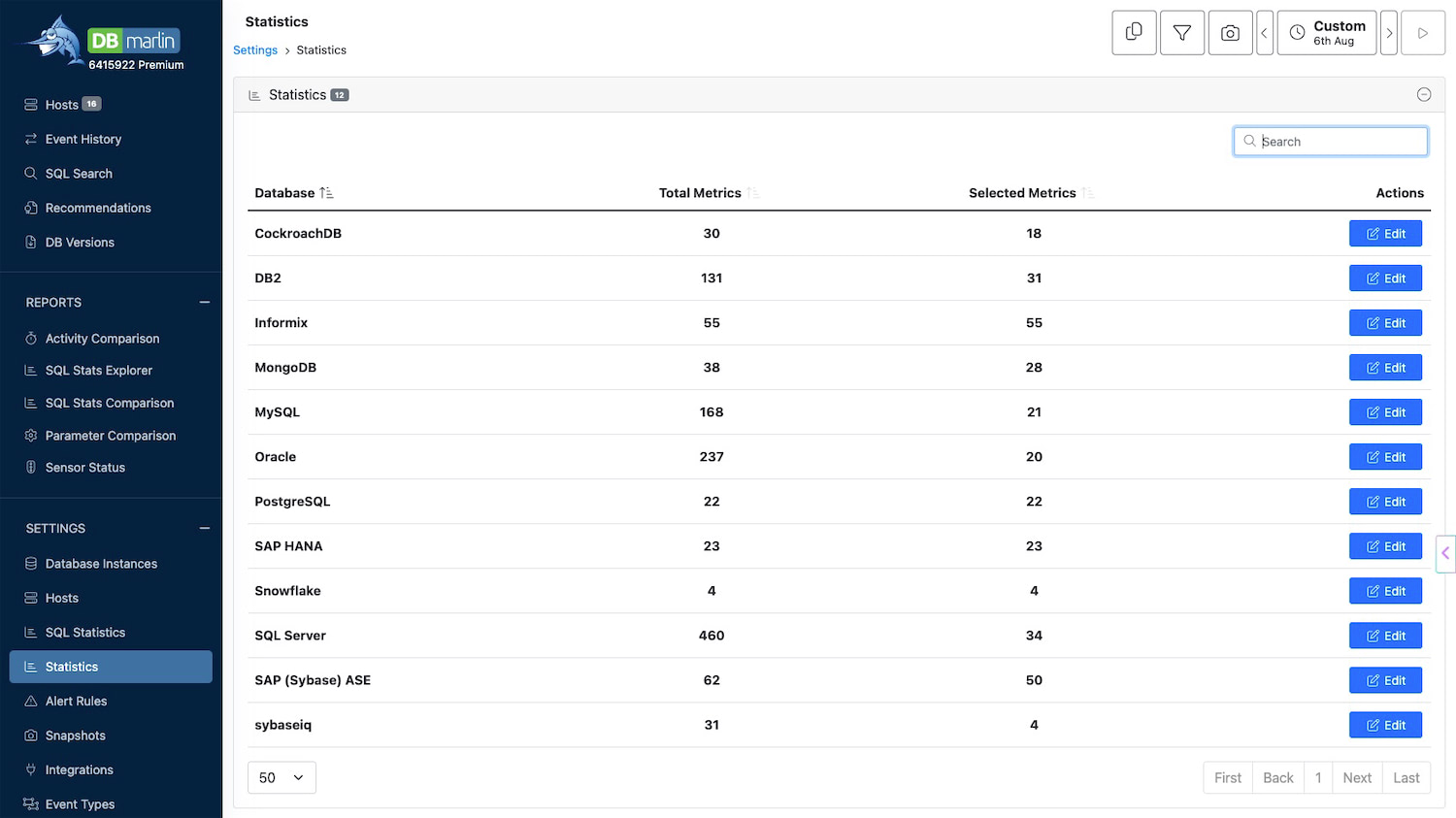Edit SAP (Sybase) ASE statistics

pyautogui.click(x=1385, y=680)
